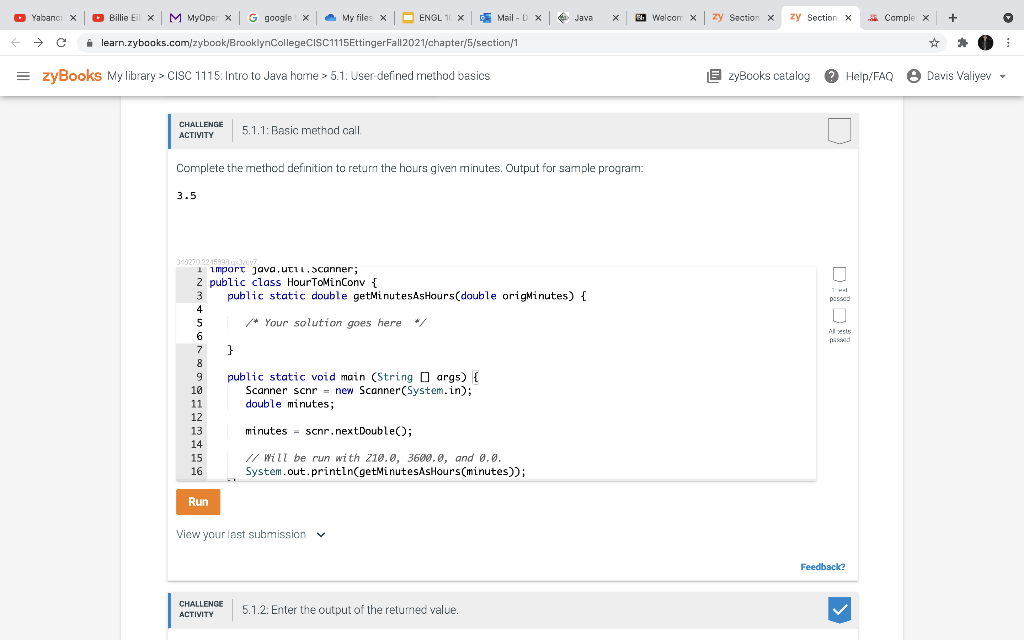Click the 5.1.2 activity completed checkmark badge
1024x640 pixels.
(x=839, y=610)
